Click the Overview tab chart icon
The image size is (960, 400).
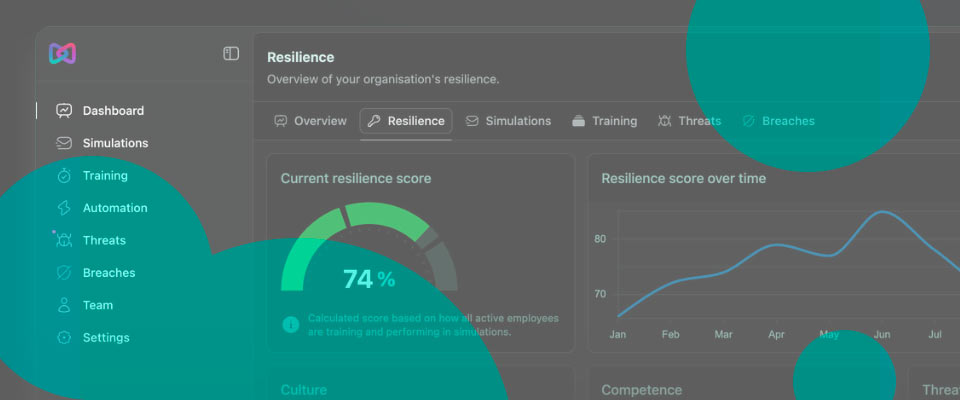coord(280,121)
